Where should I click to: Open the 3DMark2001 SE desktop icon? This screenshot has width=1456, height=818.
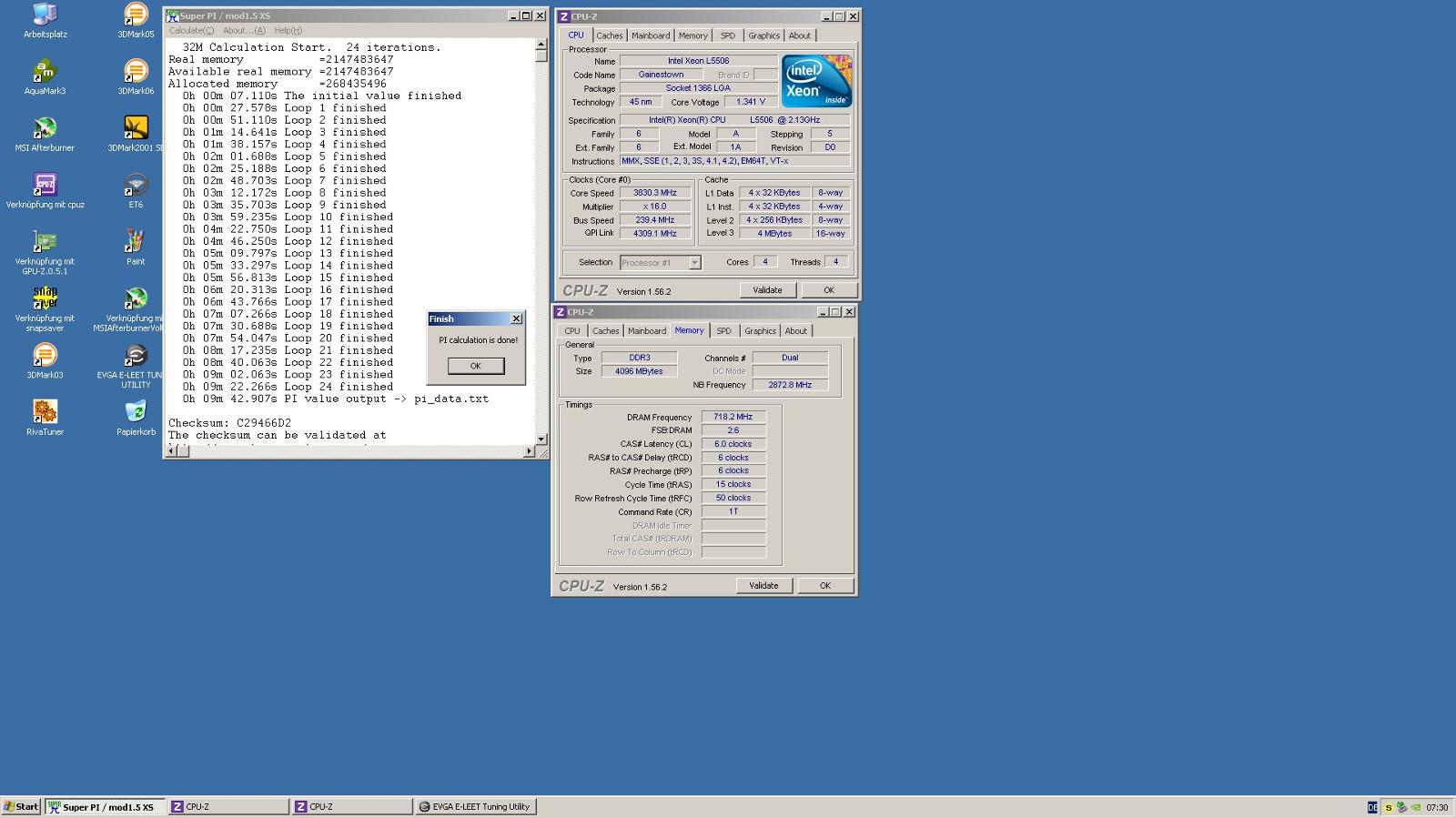[x=136, y=127]
